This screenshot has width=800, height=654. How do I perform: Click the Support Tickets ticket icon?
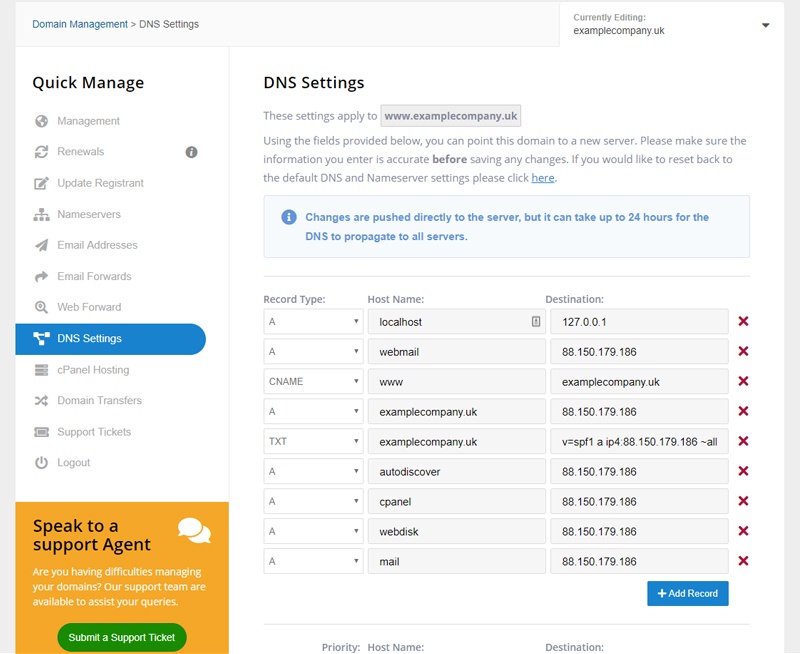coord(41,432)
